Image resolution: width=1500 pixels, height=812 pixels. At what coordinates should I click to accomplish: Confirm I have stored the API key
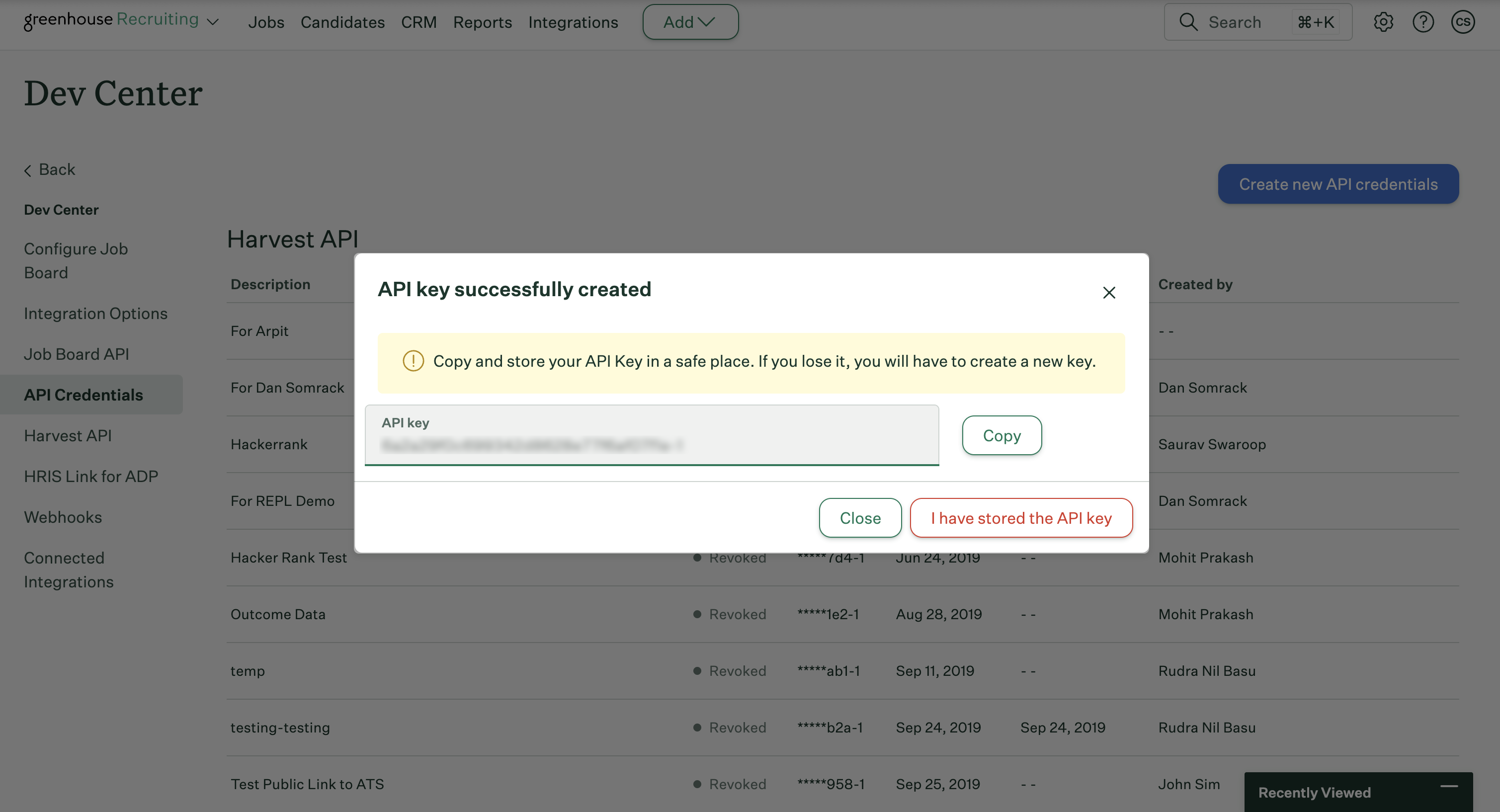coord(1021,517)
